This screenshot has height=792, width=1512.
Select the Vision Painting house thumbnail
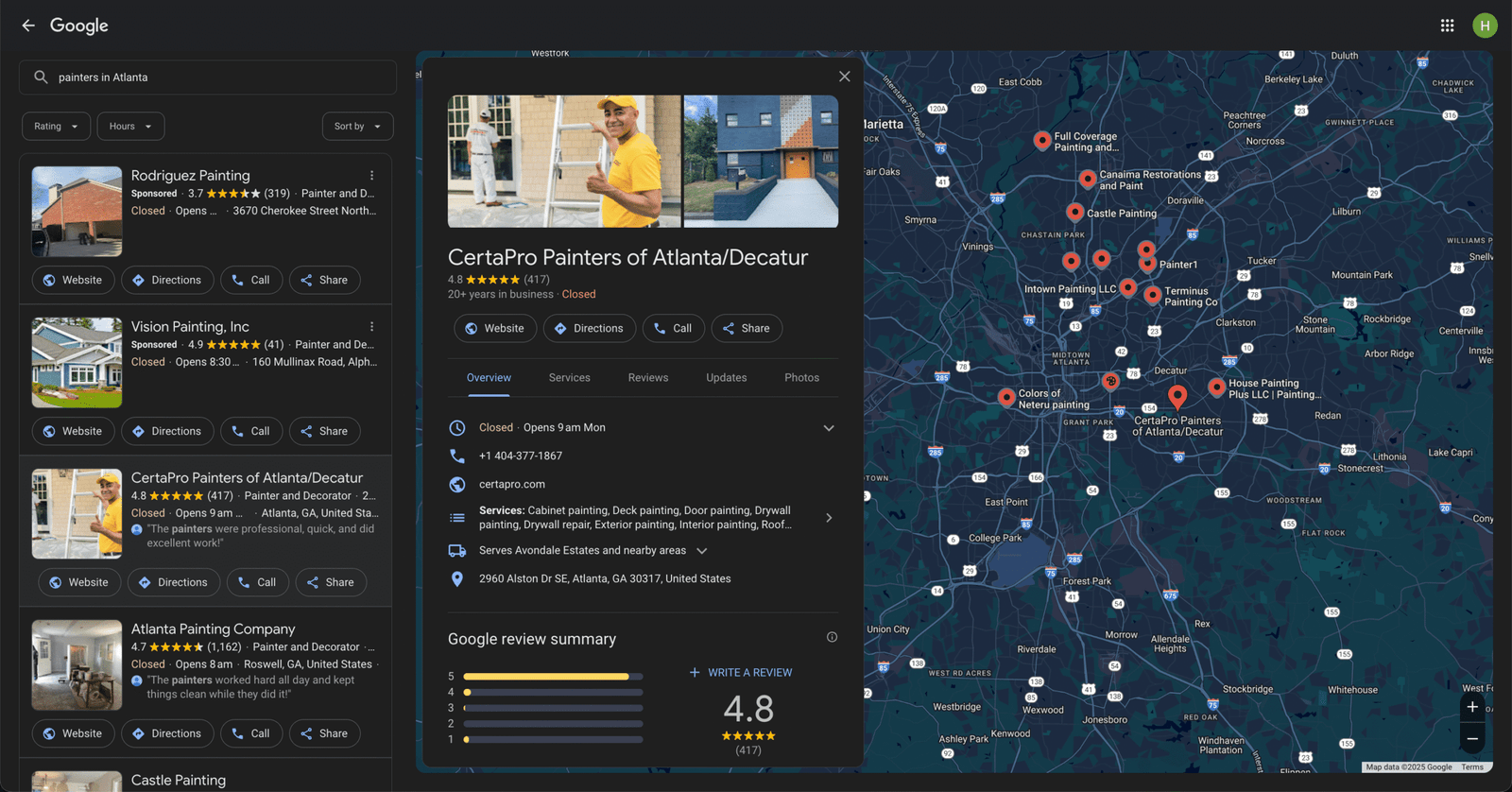coord(77,363)
